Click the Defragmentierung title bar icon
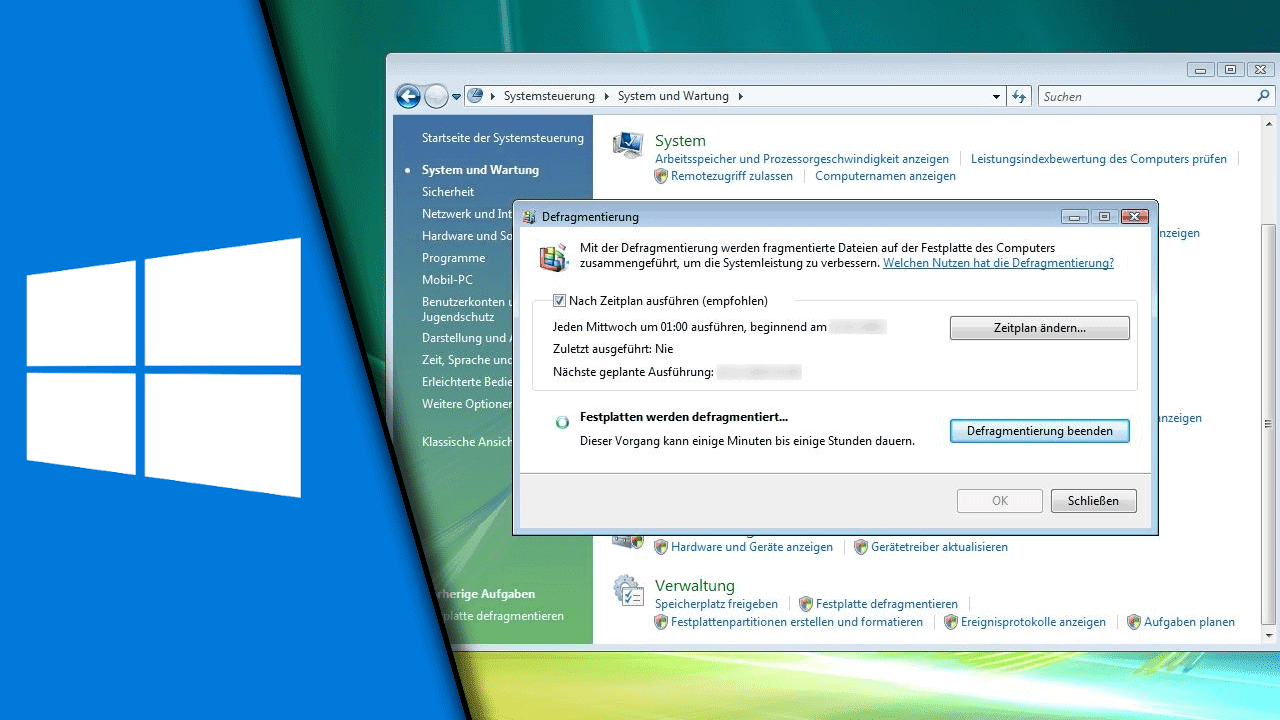Image resolution: width=1280 pixels, height=720 pixels. pyautogui.click(x=529, y=216)
